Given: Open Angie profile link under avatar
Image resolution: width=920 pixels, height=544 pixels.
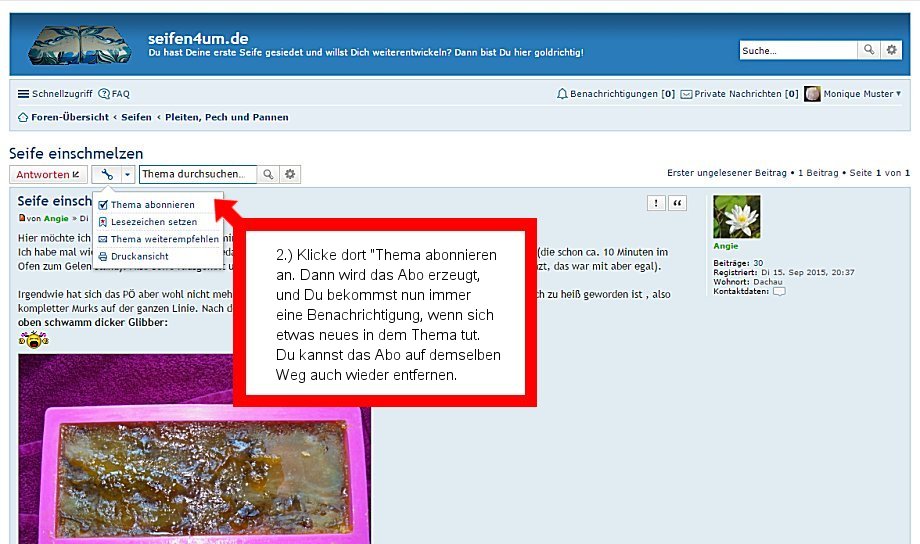Looking at the screenshot, I should click(x=726, y=246).
